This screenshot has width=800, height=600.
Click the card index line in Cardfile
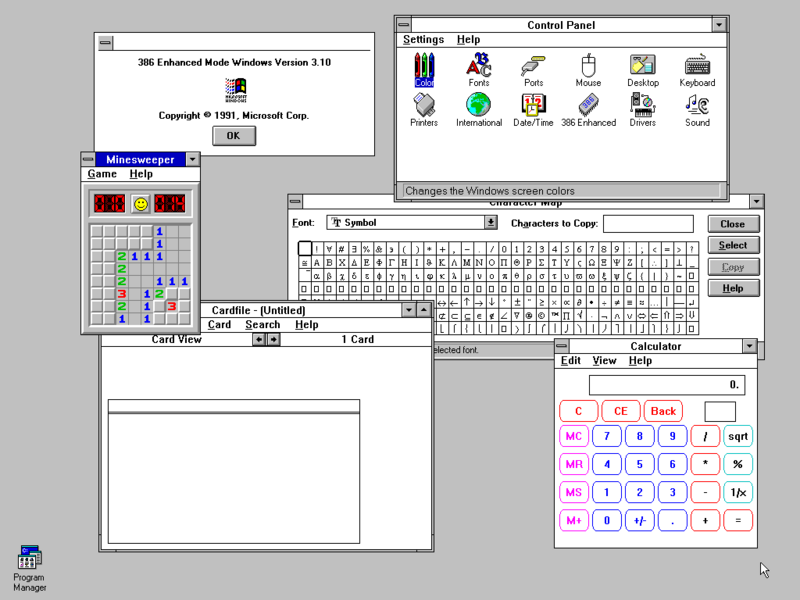pyautogui.click(x=234, y=406)
